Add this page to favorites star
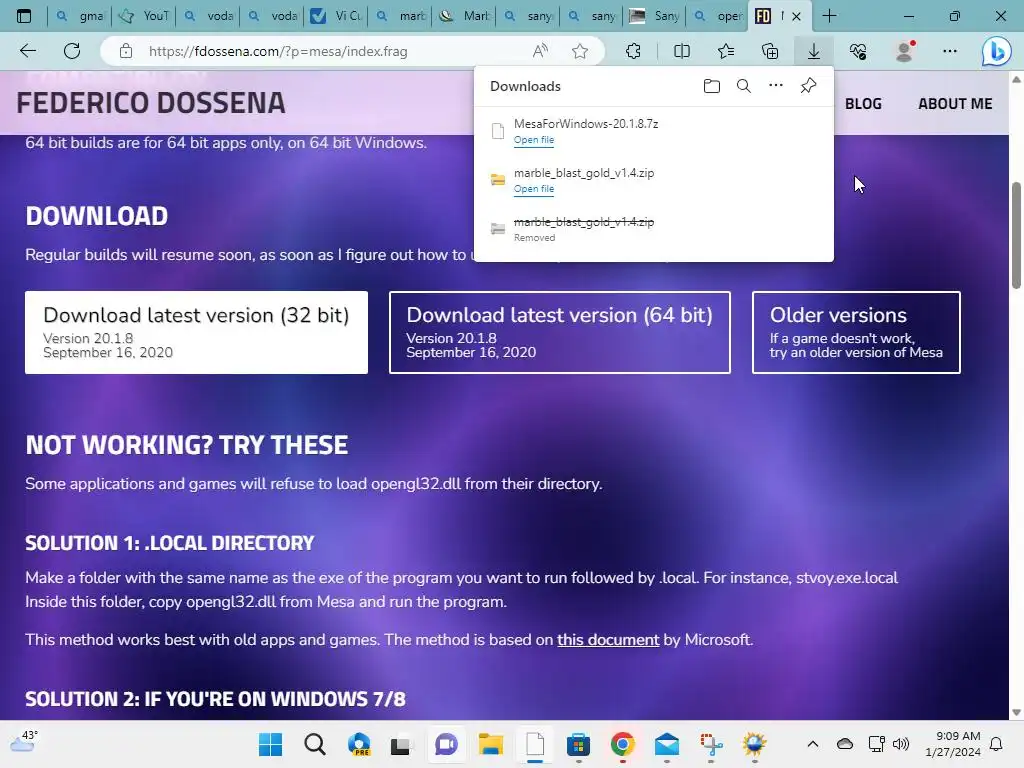This screenshot has height=768, width=1024. [x=580, y=51]
